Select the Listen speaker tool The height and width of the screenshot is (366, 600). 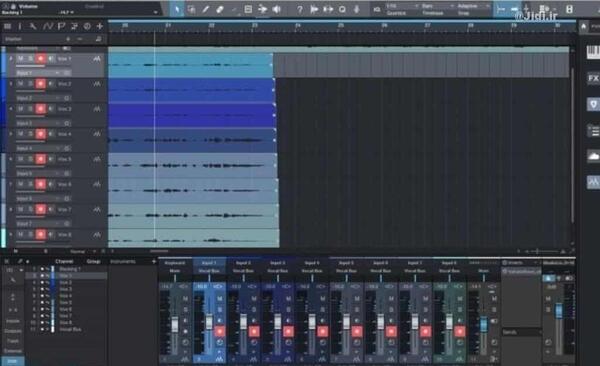tap(276, 9)
